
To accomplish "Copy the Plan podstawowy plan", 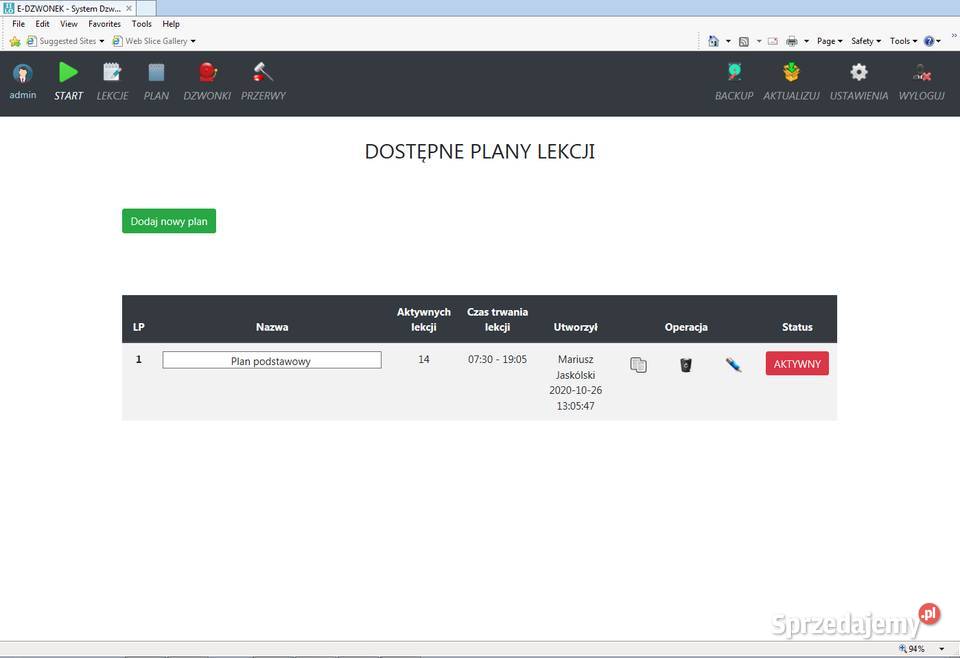I will pos(638,365).
